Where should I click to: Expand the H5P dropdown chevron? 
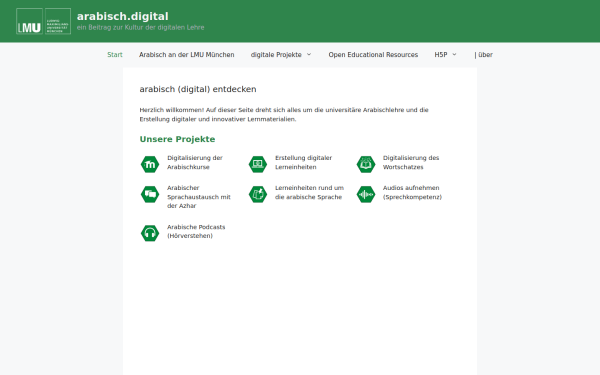point(454,54)
